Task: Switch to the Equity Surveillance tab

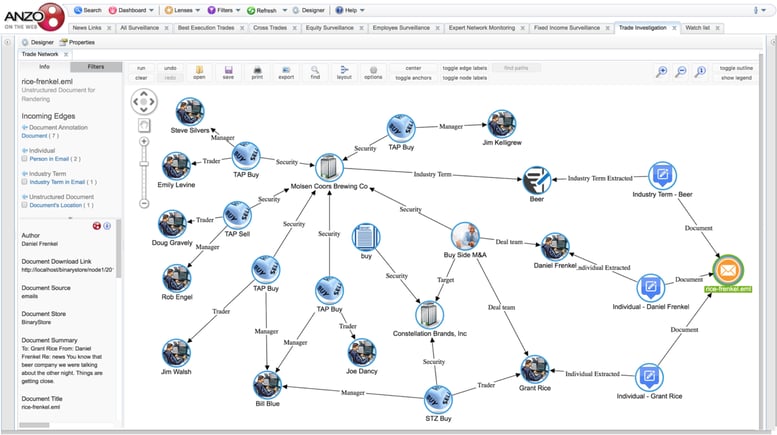Action: (330, 28)
